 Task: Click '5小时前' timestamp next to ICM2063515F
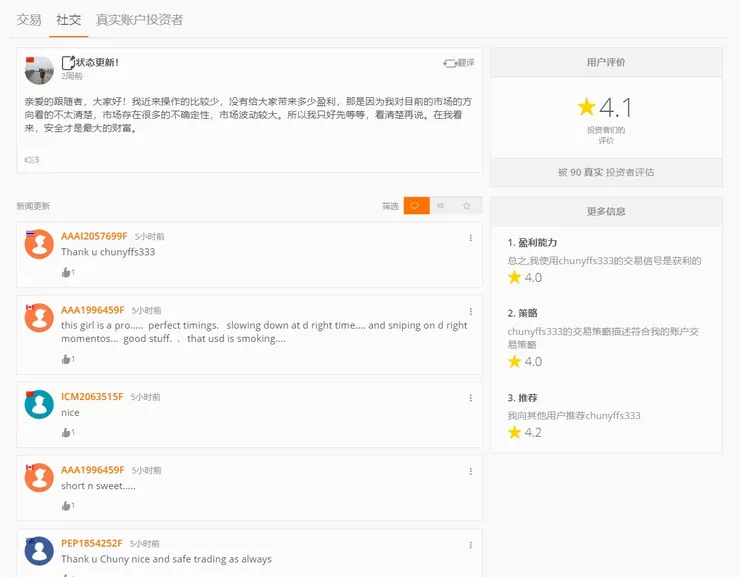point(145,397)
